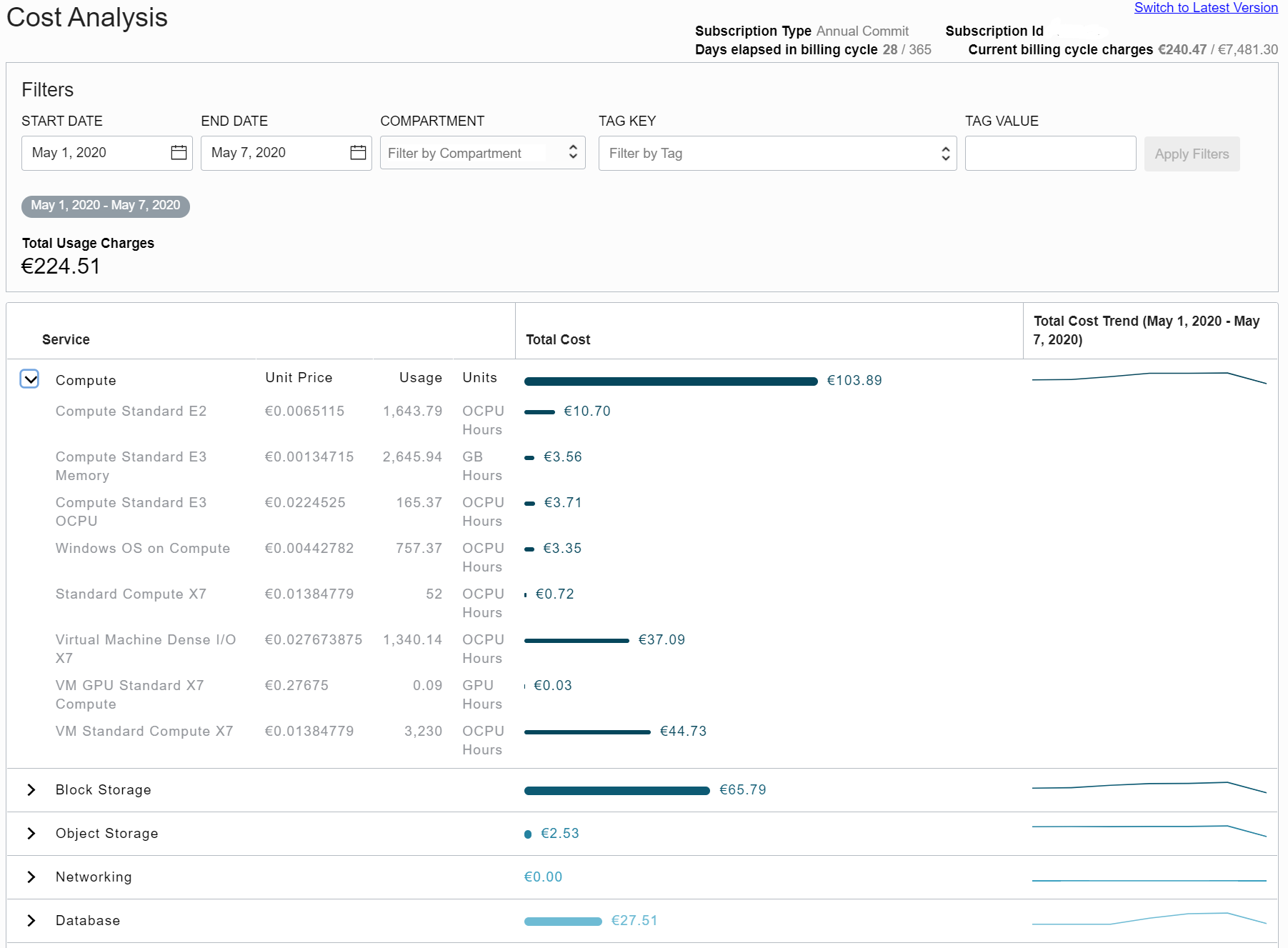Expand the Block Storage service row
Viewport: 1288px width, 948px height.
(x=31, y=789)
